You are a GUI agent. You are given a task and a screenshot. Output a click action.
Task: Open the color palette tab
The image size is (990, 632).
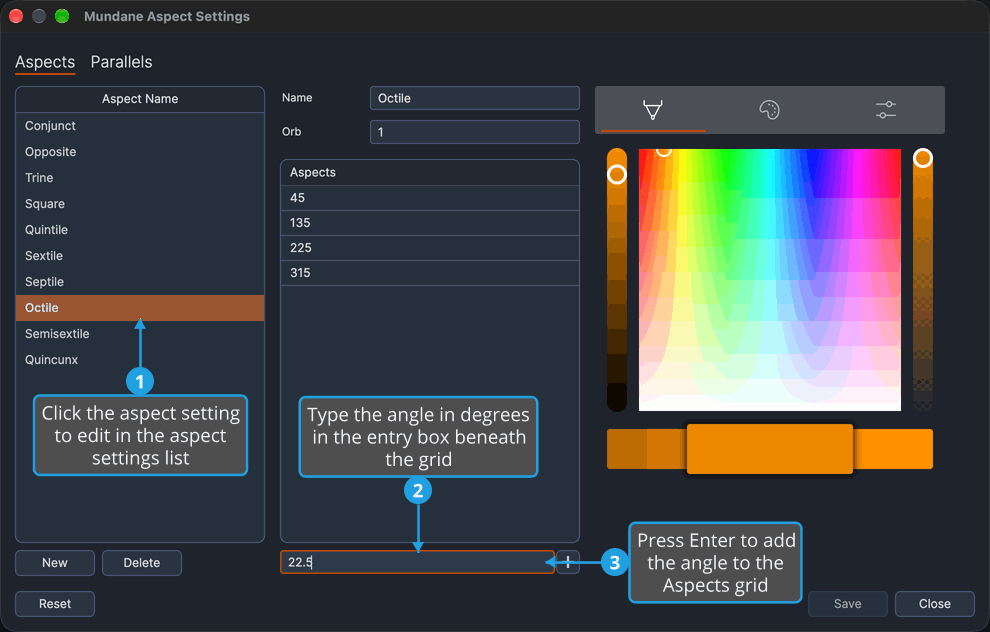tap(769, 110)
